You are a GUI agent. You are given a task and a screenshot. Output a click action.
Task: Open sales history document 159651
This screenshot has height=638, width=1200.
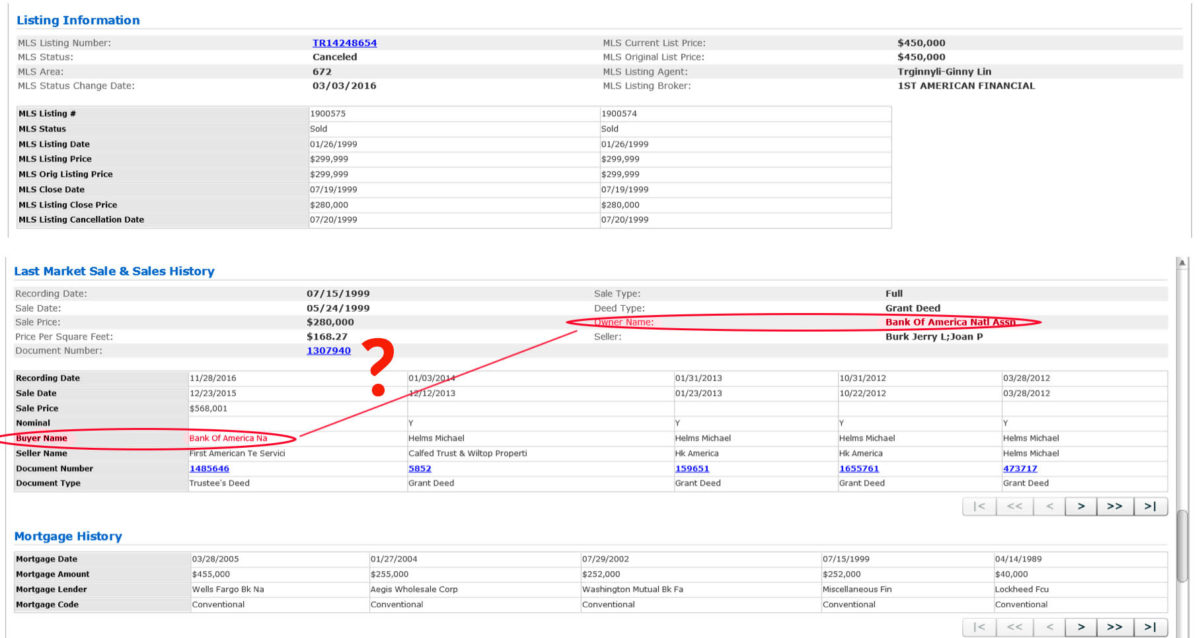point(693,468)
